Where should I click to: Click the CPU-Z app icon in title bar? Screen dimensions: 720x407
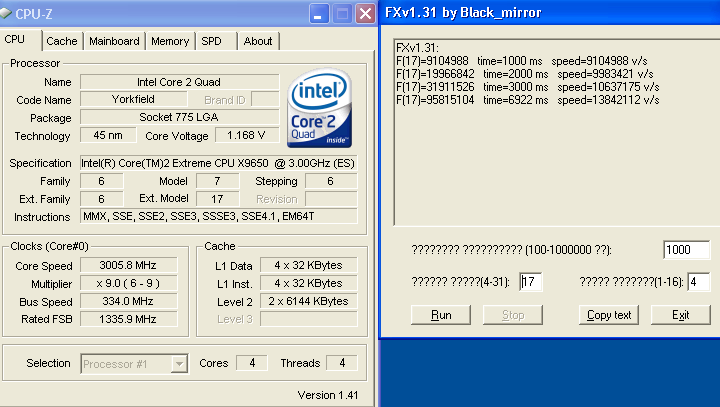6,13
